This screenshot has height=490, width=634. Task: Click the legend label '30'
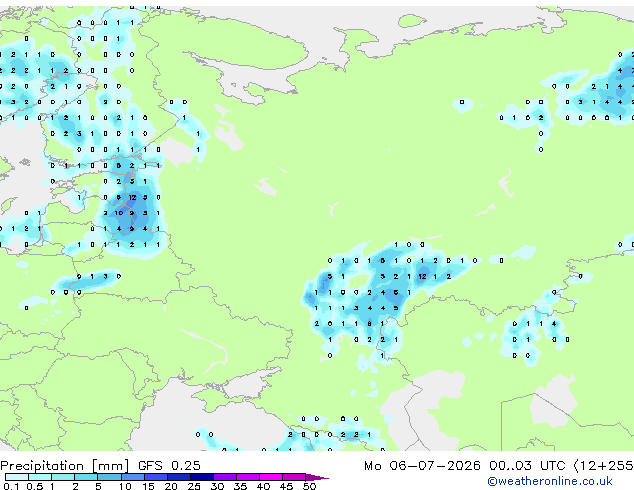tap(217, 486)
